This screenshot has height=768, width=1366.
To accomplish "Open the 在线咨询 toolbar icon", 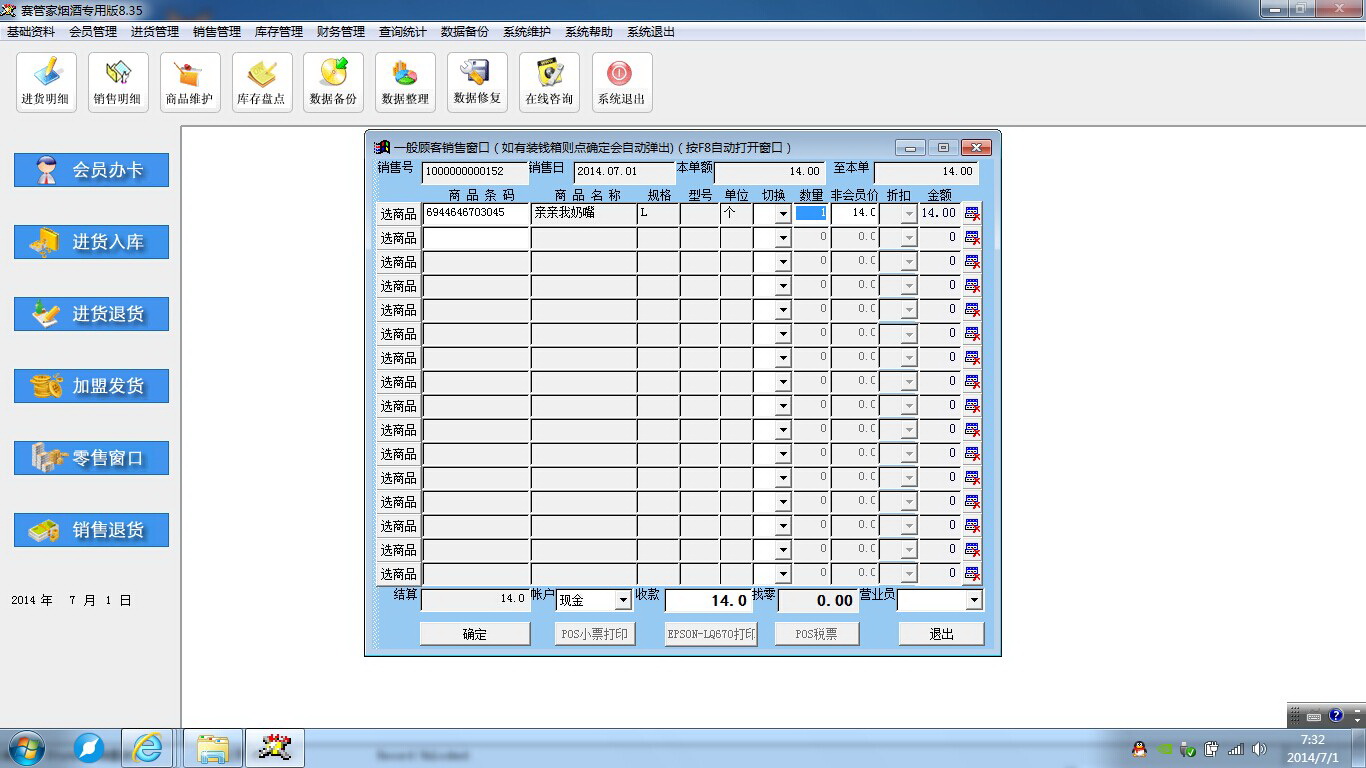I will tap(550, 82).
